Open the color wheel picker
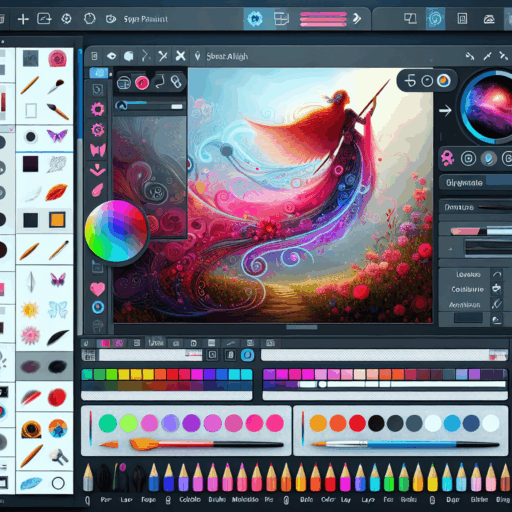This screenshot has width=512, height=512. pyautogui.click(x=116, y=231)
